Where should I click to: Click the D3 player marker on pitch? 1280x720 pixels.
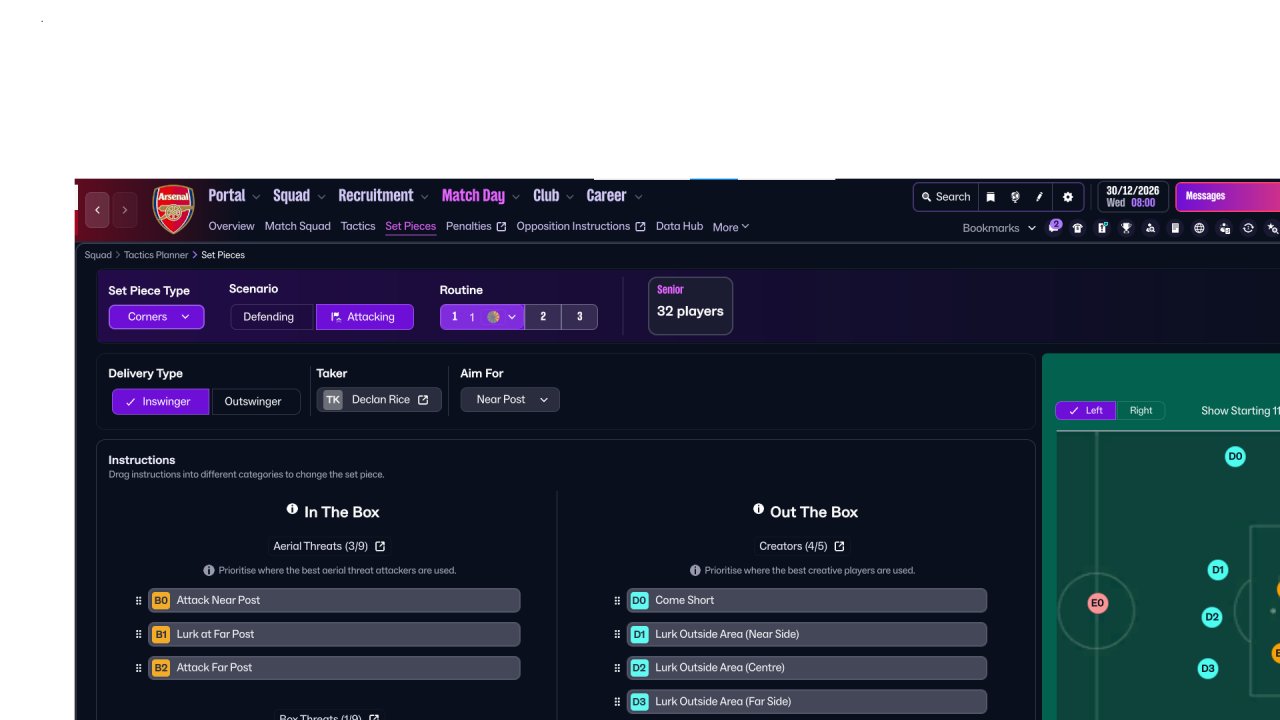(1207, 668)
